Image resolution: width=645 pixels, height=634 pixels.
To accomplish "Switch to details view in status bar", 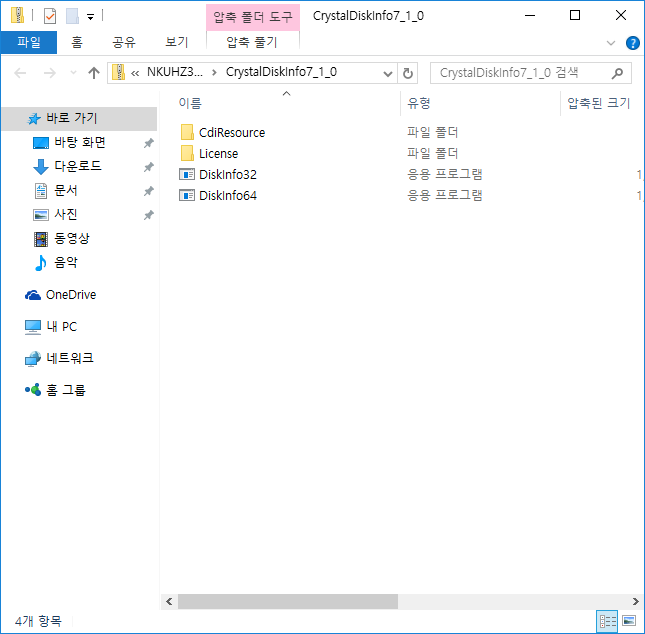I will pyautogui.click(x=608, y=621).
